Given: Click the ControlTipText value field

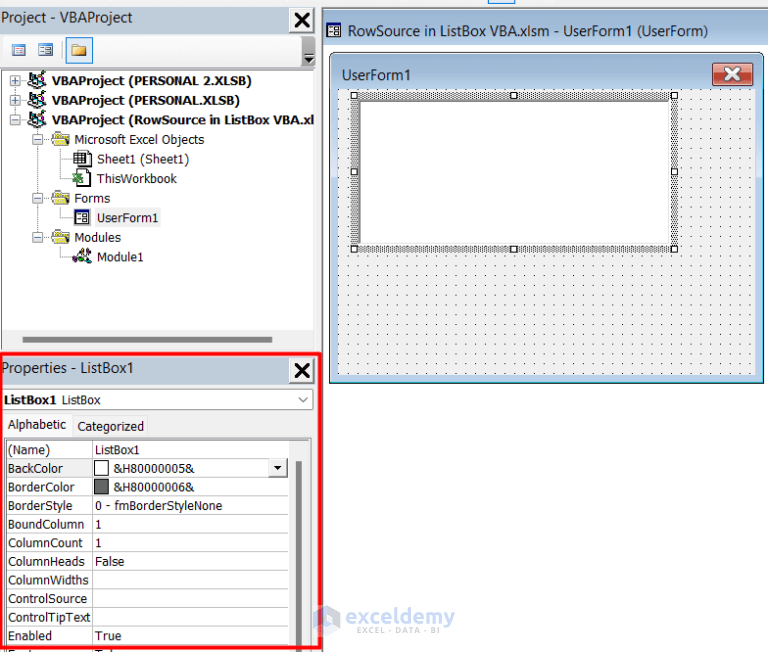Looking at the screenshot, I should point(191,617).
